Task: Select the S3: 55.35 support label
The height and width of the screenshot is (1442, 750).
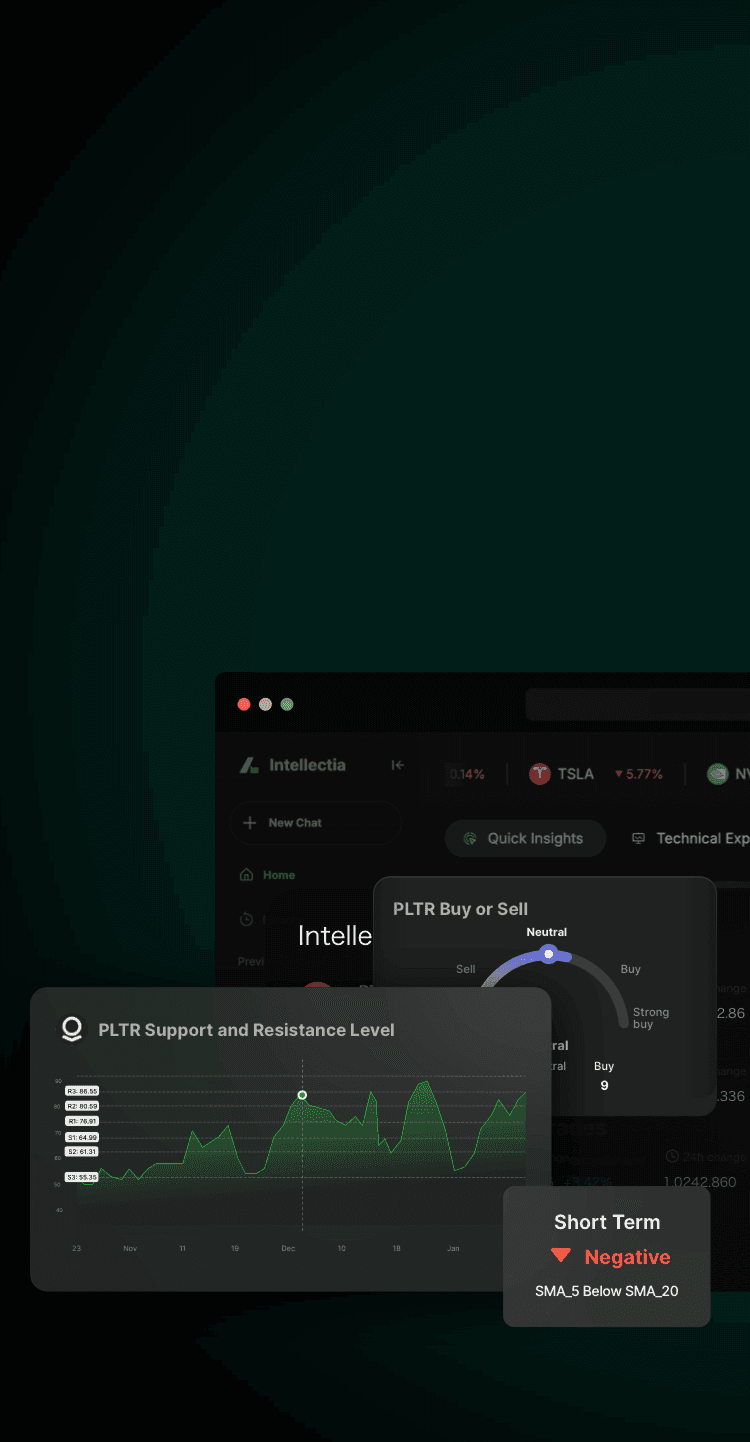Action: pyautogui.click(x=82, y=1177)
